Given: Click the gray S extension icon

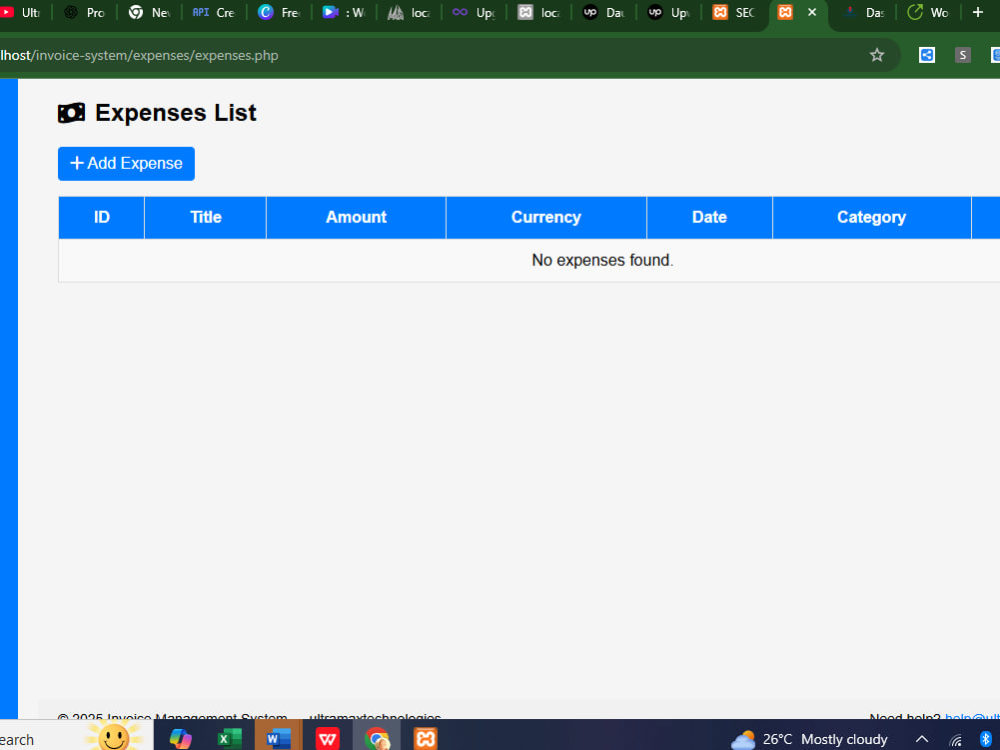Looking at the screenshot, I should (962, 55).
